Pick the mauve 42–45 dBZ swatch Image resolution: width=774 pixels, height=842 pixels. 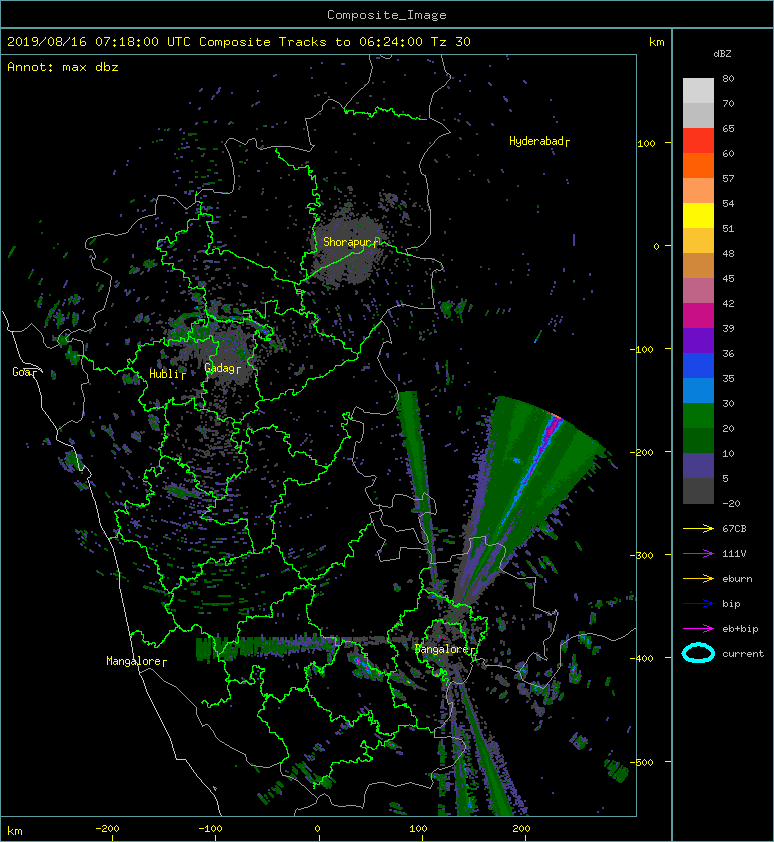pyautogui.click(x=698, y=290)
